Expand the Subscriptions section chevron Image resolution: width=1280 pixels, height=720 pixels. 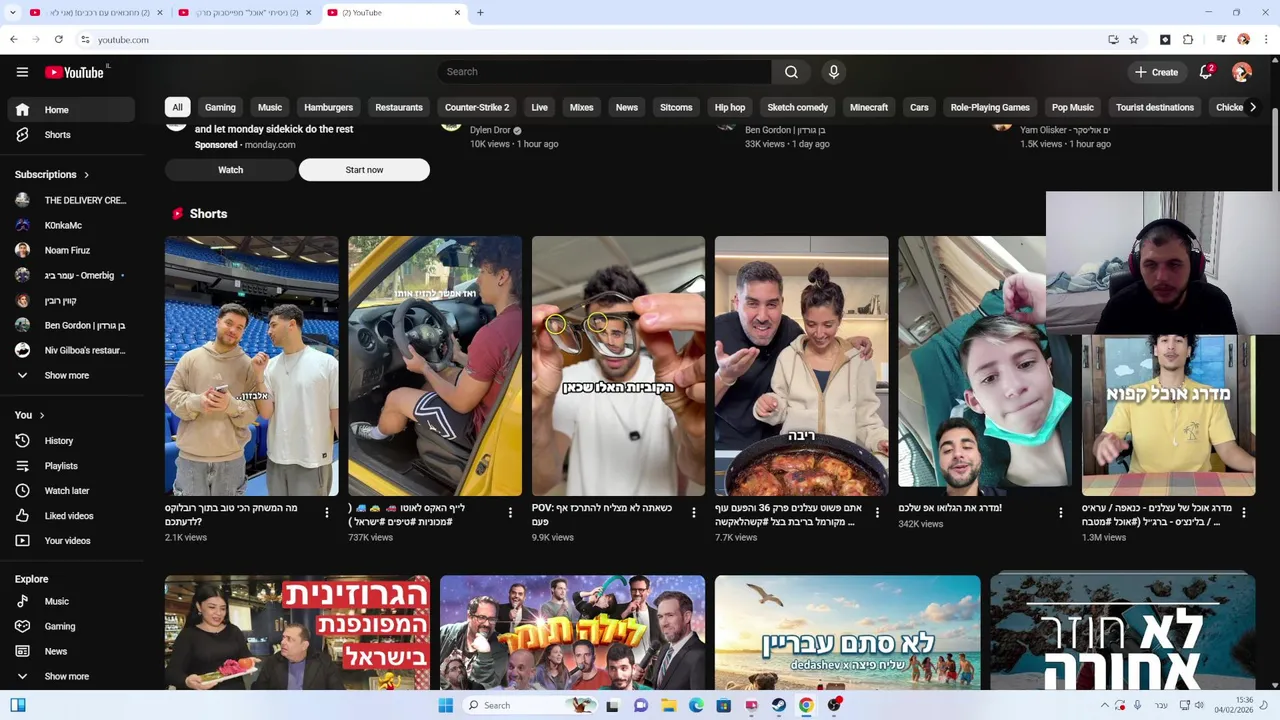click(x=86, y=175)
